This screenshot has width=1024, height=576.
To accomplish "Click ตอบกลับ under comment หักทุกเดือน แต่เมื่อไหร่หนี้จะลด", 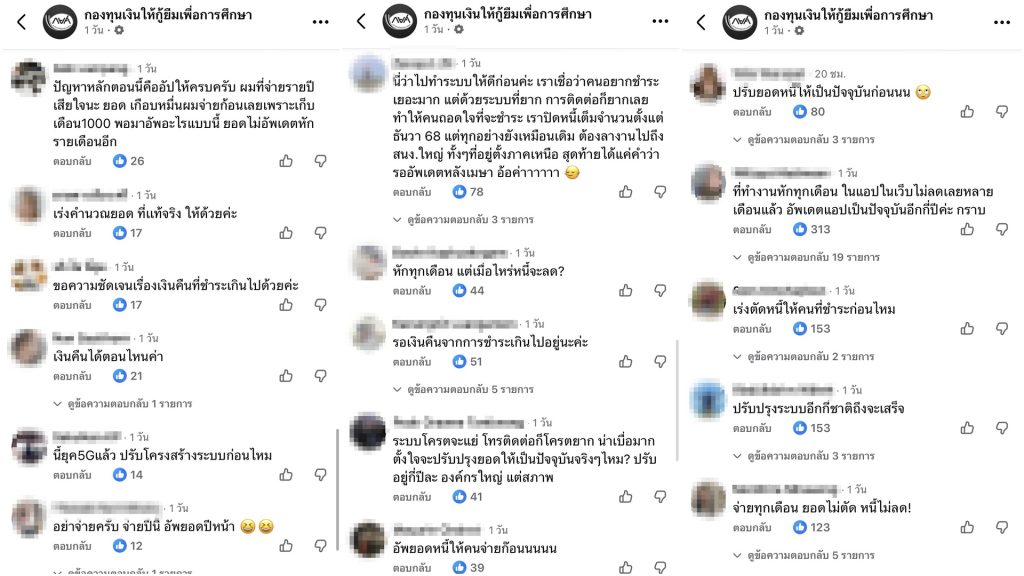I will (x=412, y=291).
